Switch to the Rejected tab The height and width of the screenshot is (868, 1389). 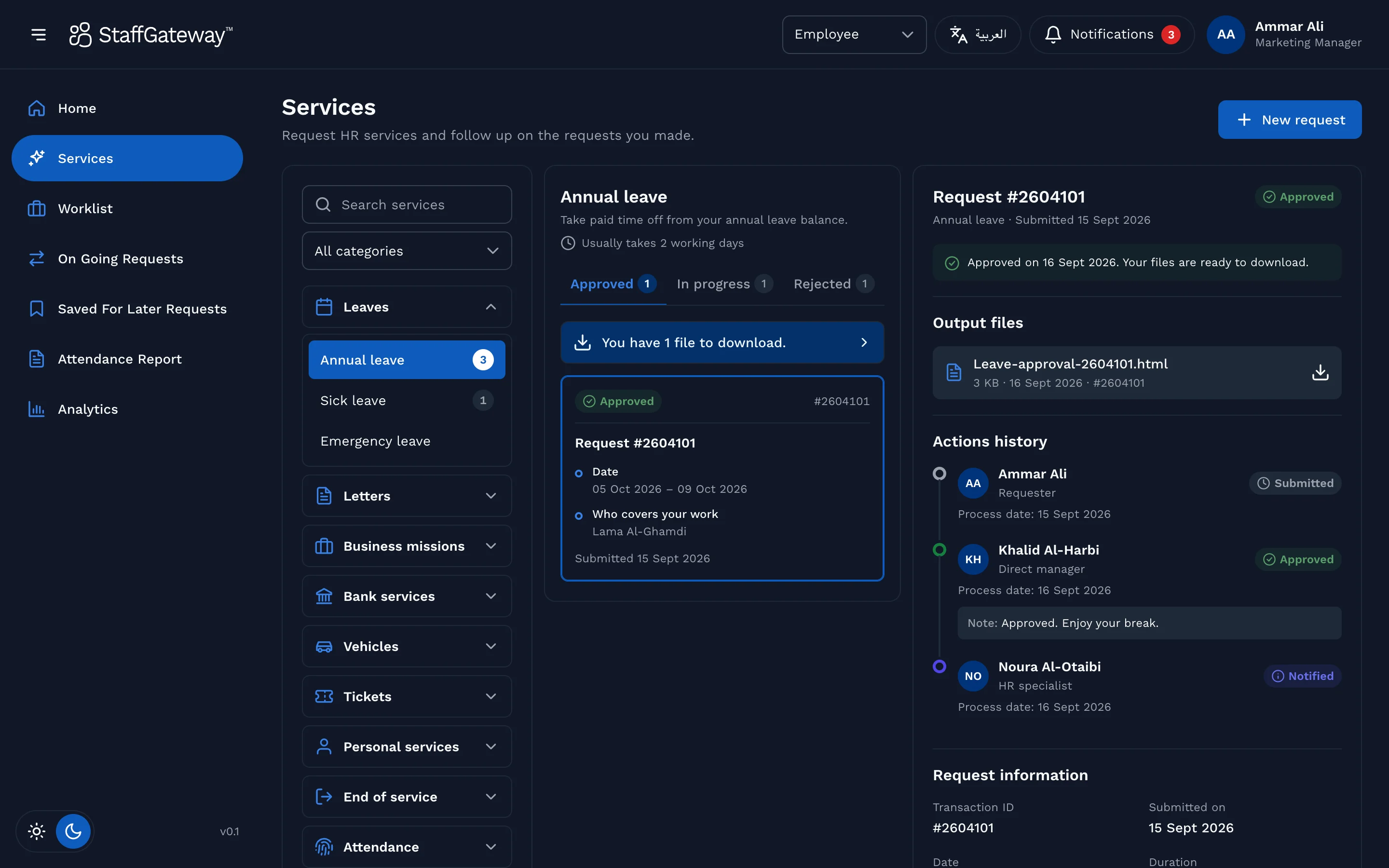(833, 284)
